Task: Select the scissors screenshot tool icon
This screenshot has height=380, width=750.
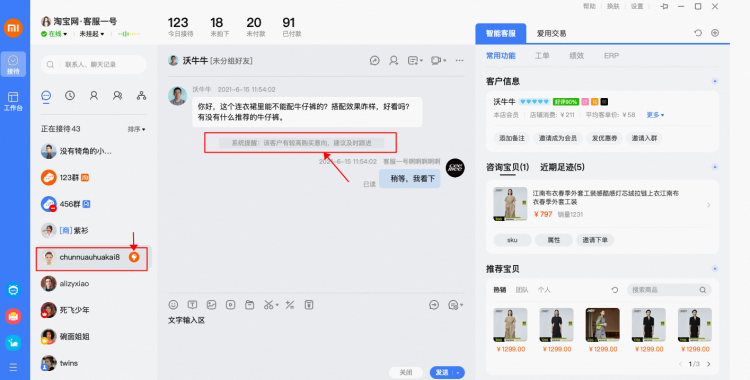Action: coord(270,304)
